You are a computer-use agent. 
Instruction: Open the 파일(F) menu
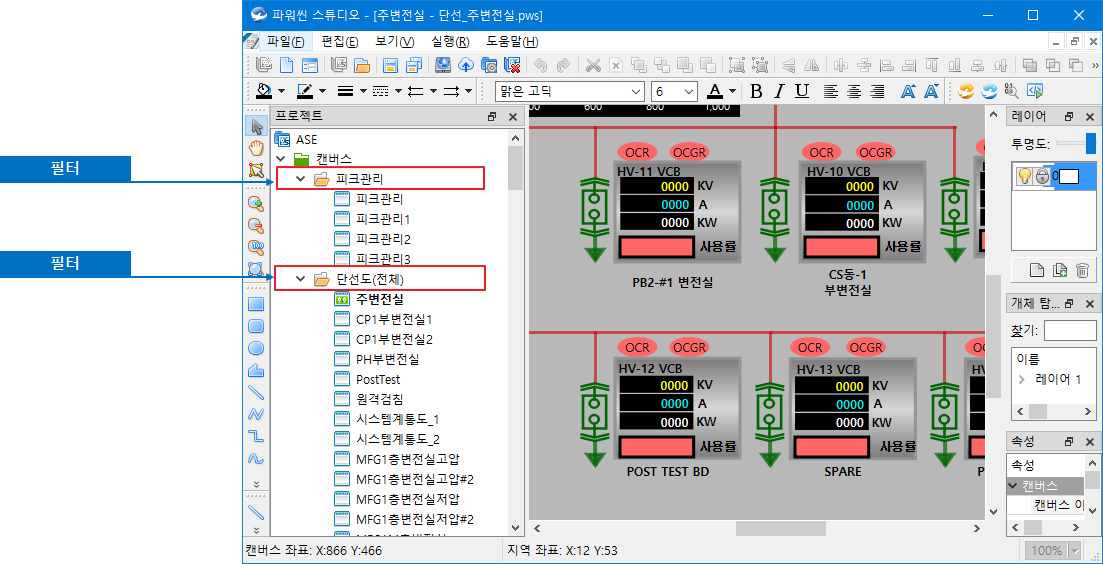pyautogui.click(x=285, y=42)
